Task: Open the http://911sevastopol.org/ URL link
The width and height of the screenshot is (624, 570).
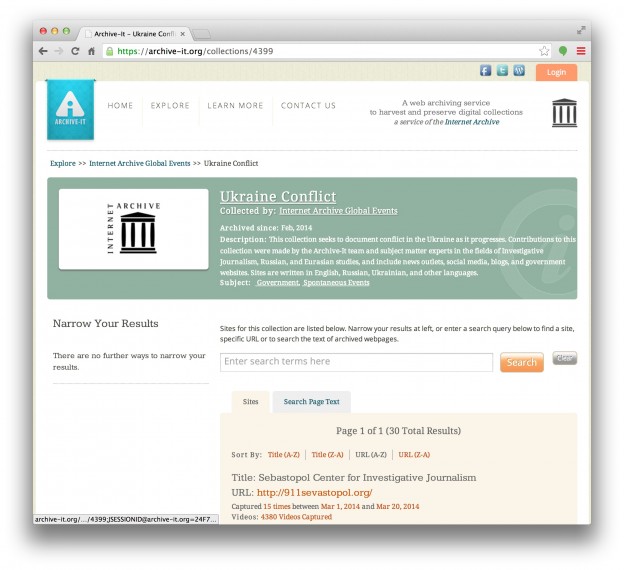Action: (x=314, y=493)
